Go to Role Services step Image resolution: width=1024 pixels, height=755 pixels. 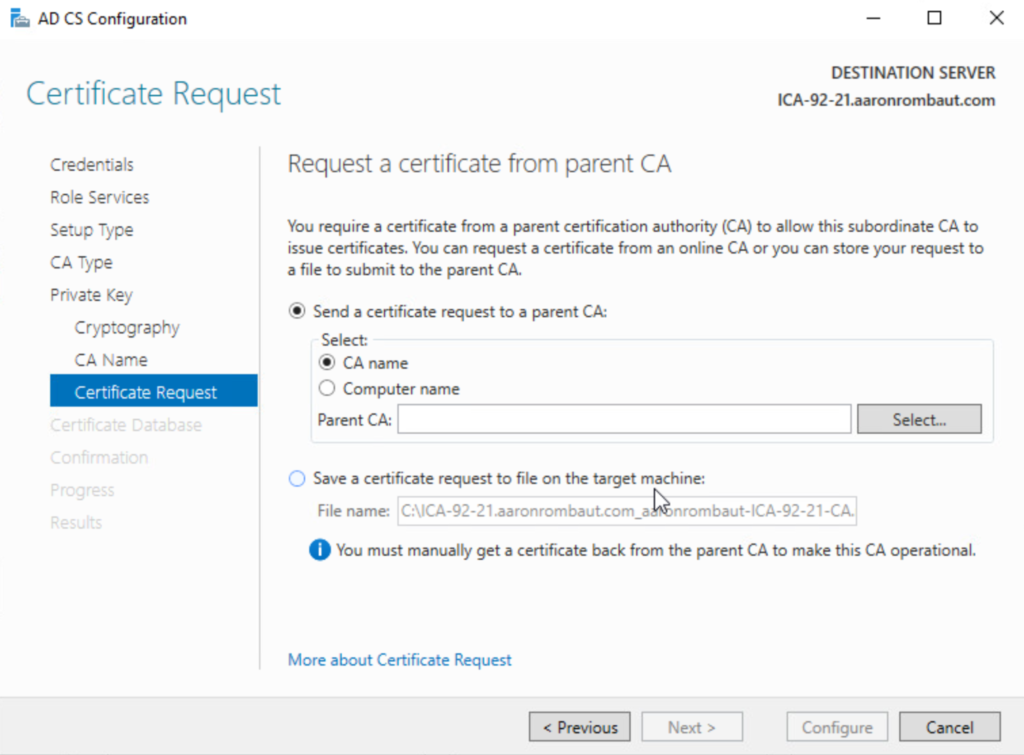tap(100, 197)
